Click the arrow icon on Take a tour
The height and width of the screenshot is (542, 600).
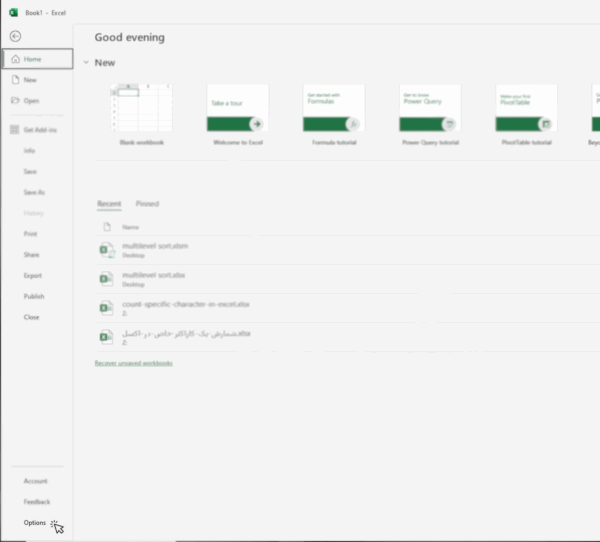[256, 124]
